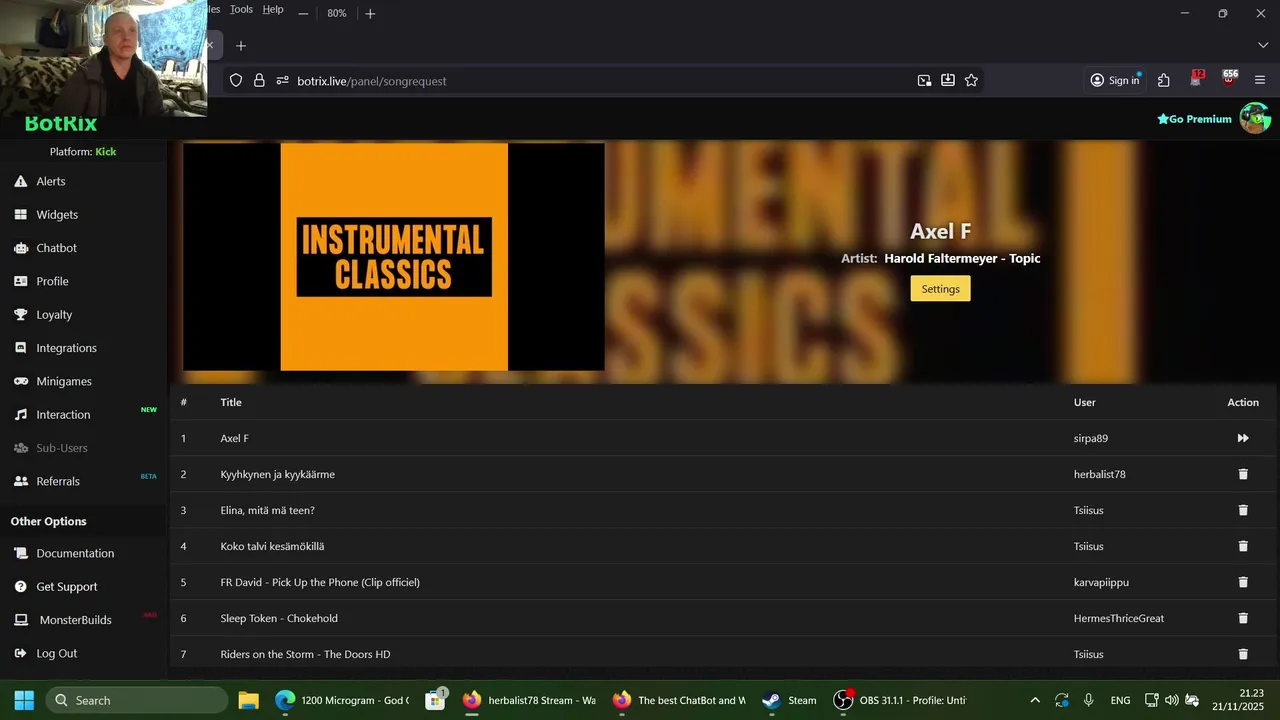Click the Instrumental Classics album thumbnail
The width and height of the screenshot is (1280, 720).
click(x=393, y=257)
